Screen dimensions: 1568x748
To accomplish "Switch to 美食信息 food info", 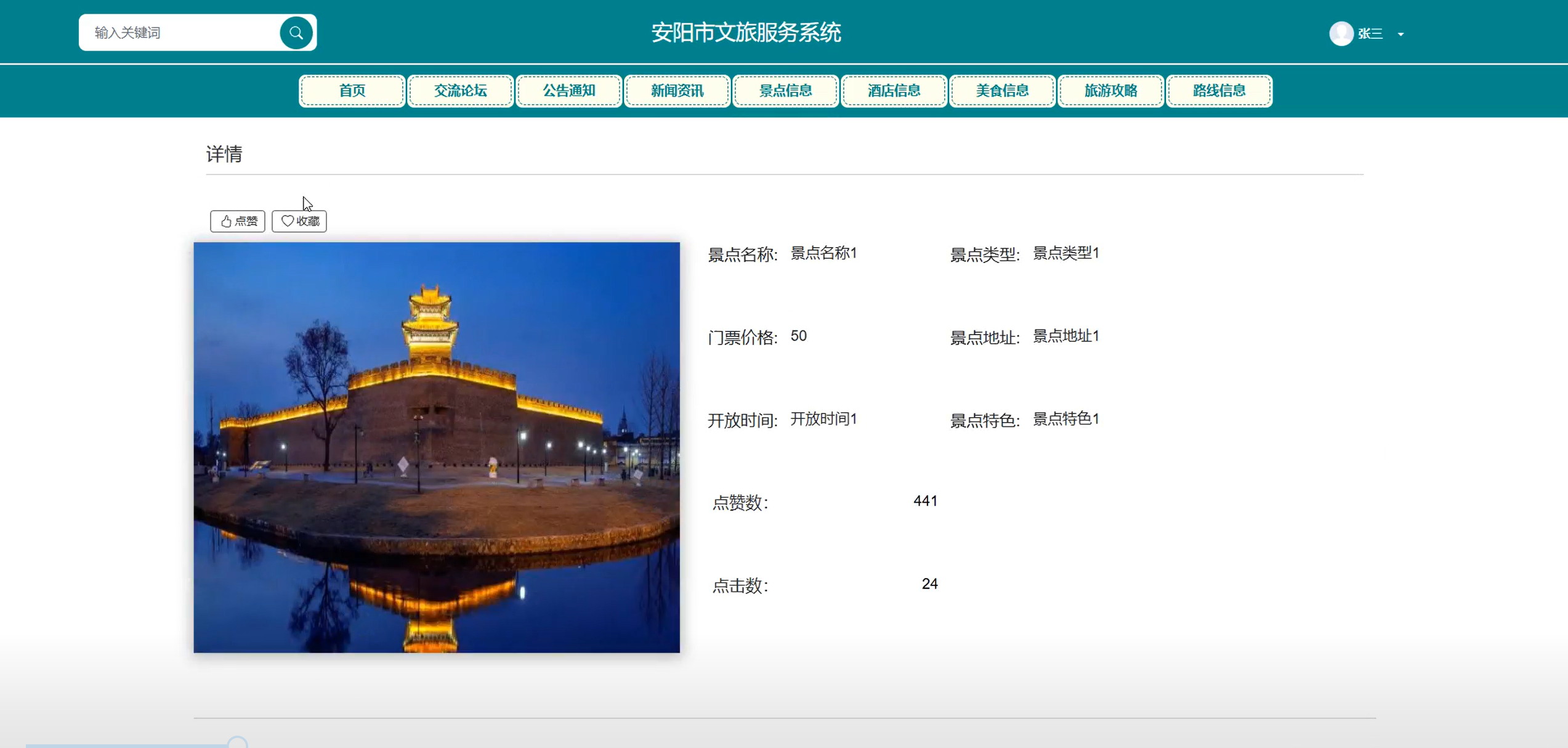I will (x=1002, y=91).
